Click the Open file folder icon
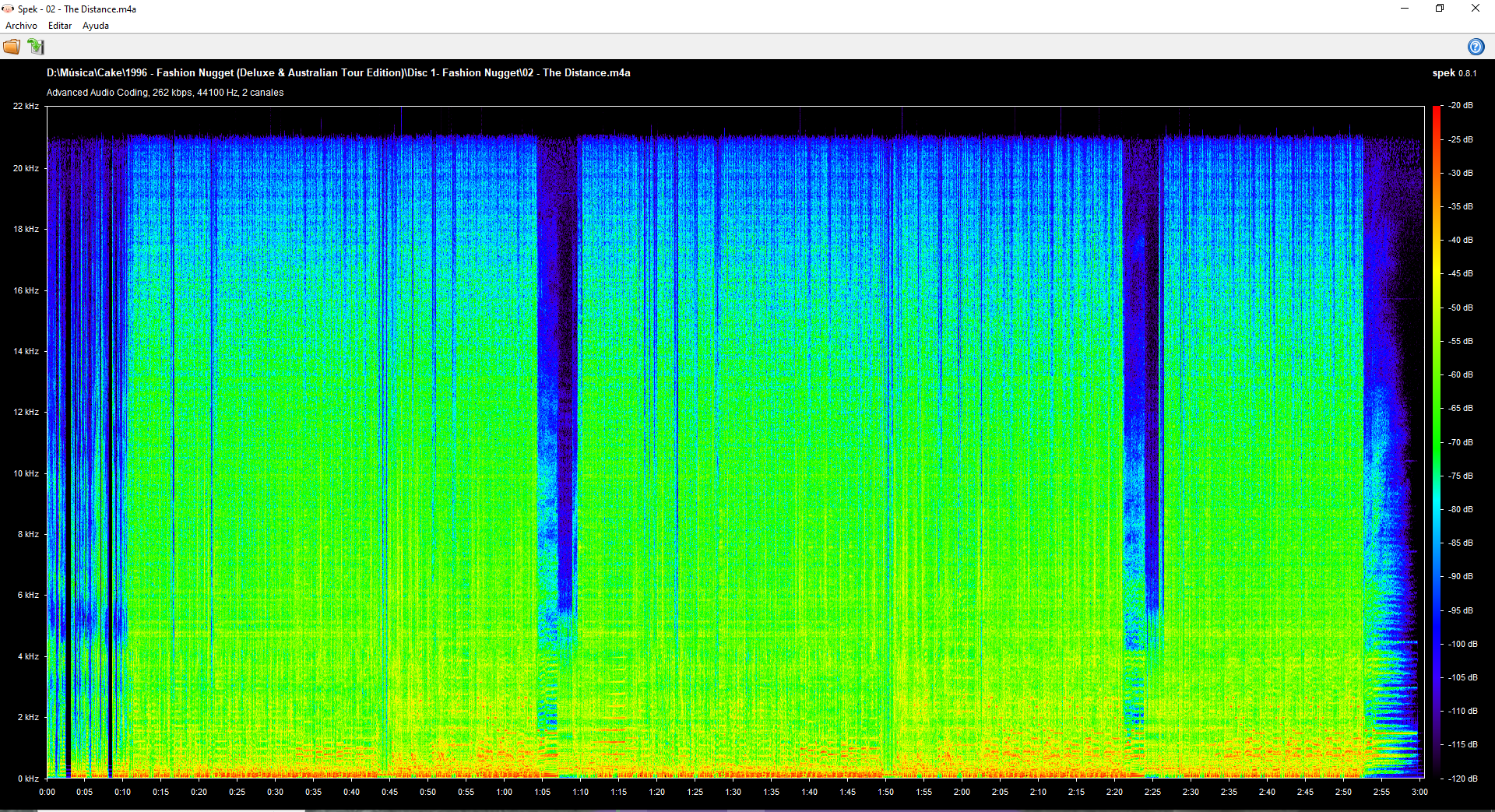 tap(12, 47)
